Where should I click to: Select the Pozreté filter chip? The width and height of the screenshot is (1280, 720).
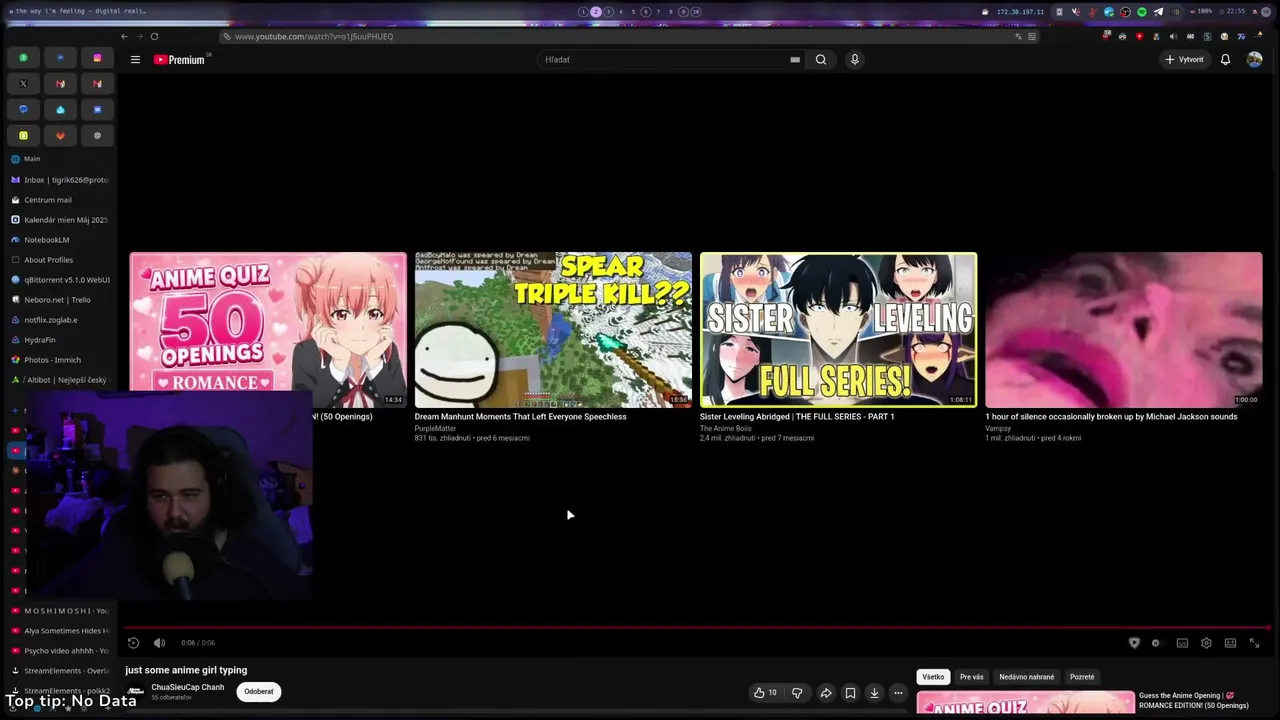click(1082, 677)
